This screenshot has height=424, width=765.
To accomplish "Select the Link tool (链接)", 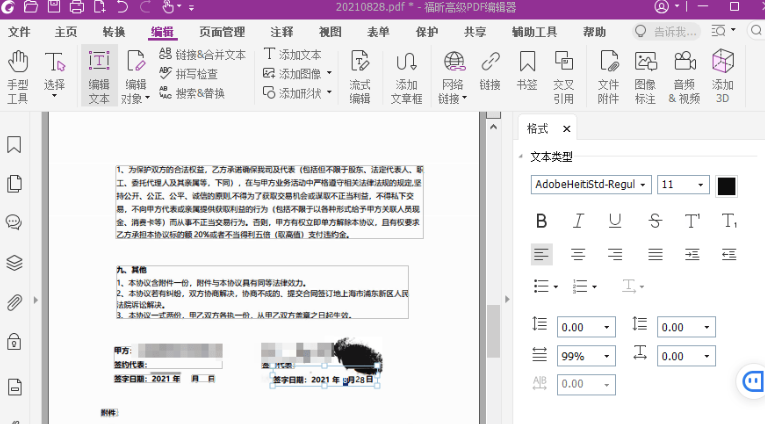I will click(x=490, y=71).
